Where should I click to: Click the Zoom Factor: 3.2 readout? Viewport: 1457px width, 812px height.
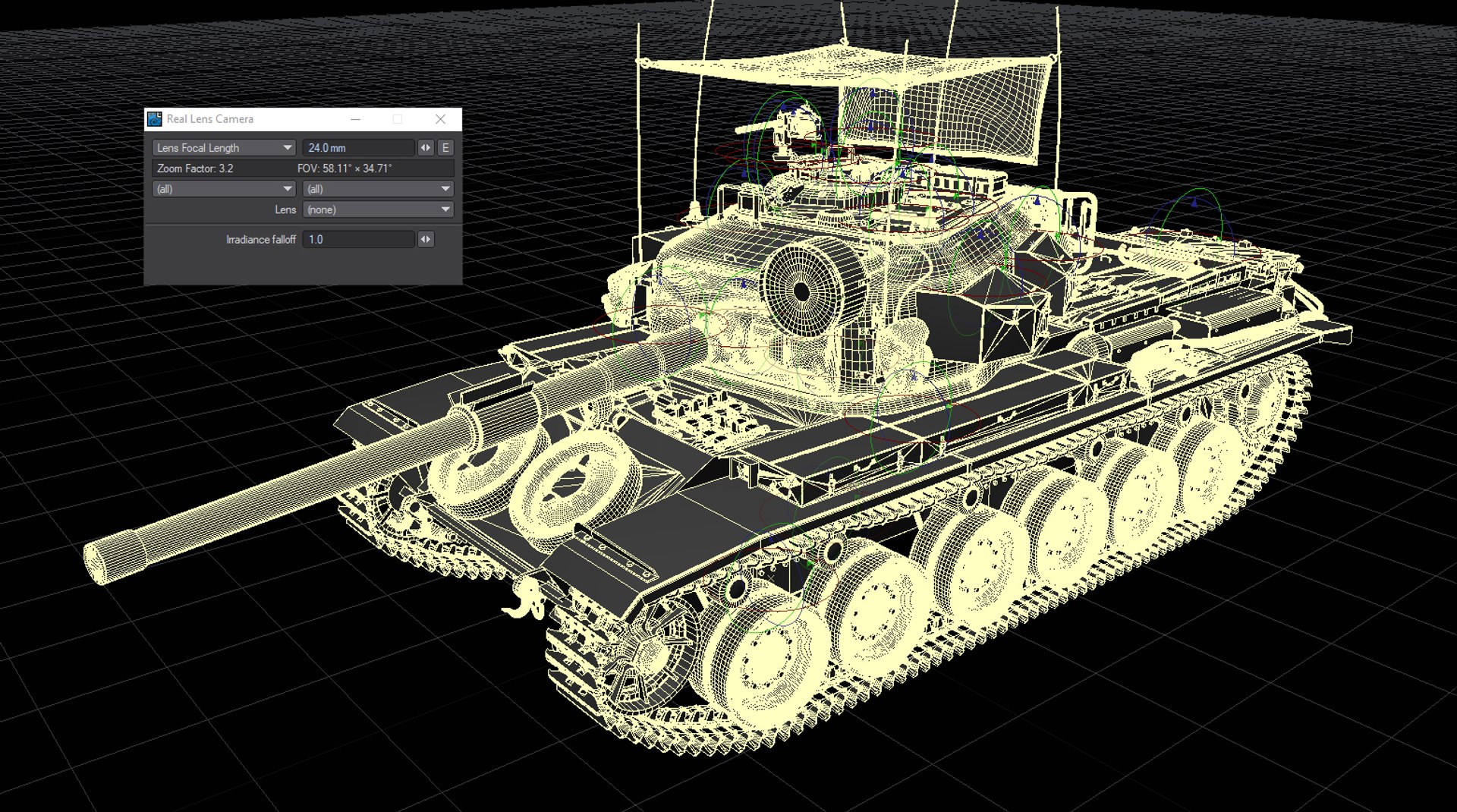[195, 168]
